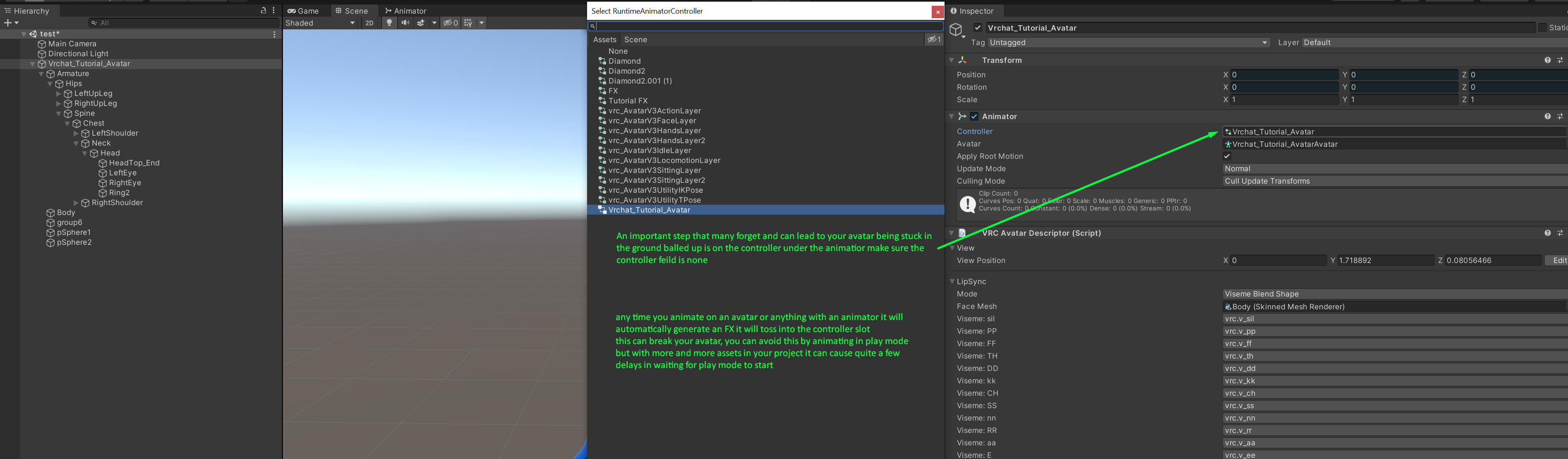Viewport: 1568px width, 459px height.
Task: Uncheck Apply Root Motion
Action: click(1227, 156)
